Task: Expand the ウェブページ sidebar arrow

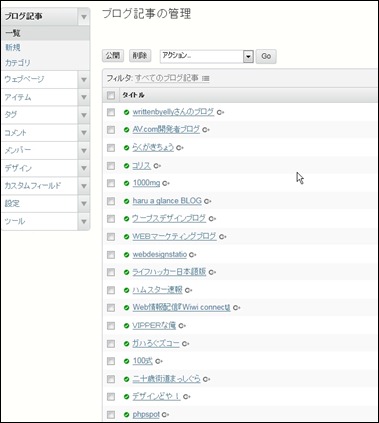Action: (x=84, y=80)
